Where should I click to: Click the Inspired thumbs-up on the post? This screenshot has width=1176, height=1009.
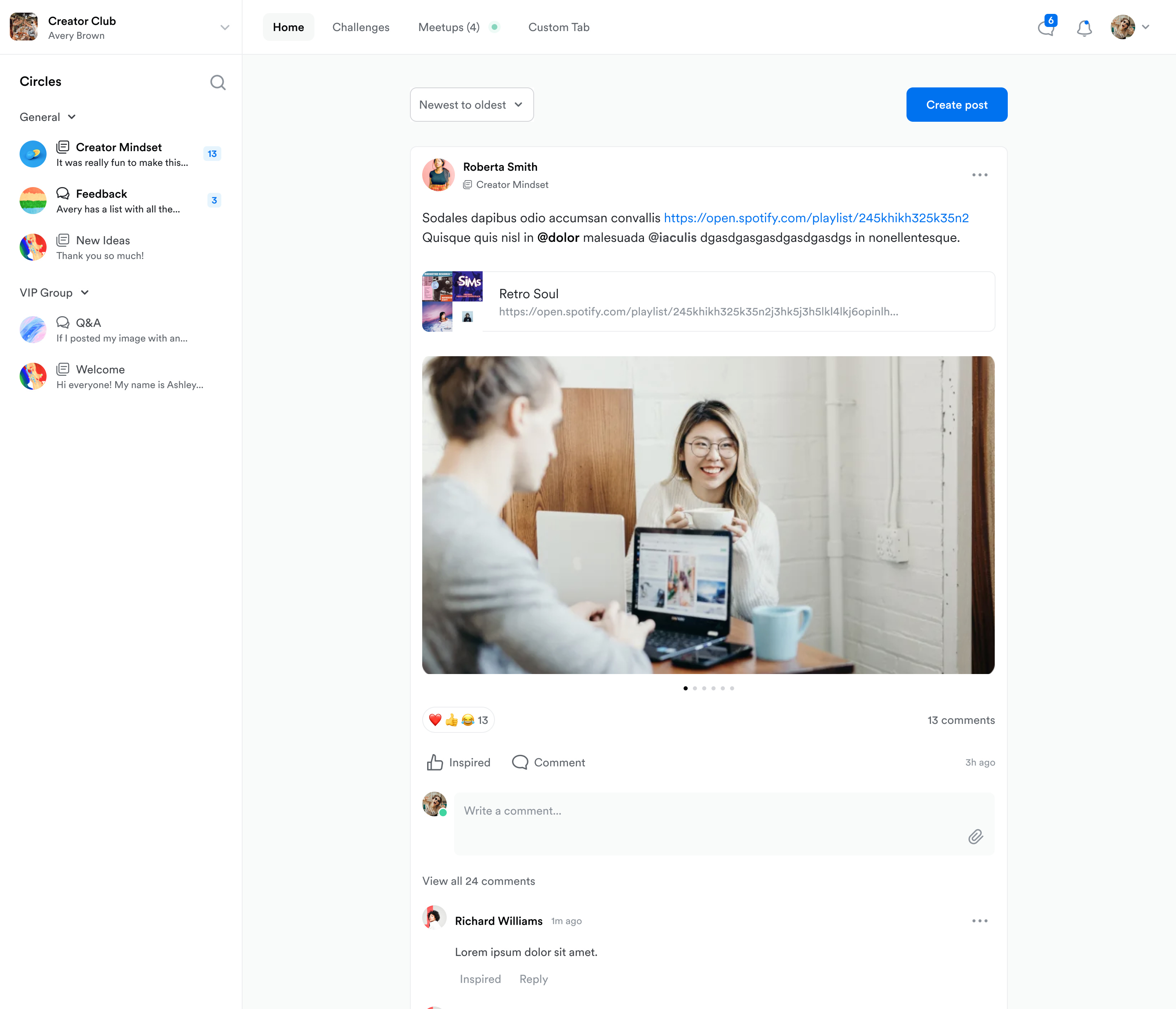click(459, 762)
